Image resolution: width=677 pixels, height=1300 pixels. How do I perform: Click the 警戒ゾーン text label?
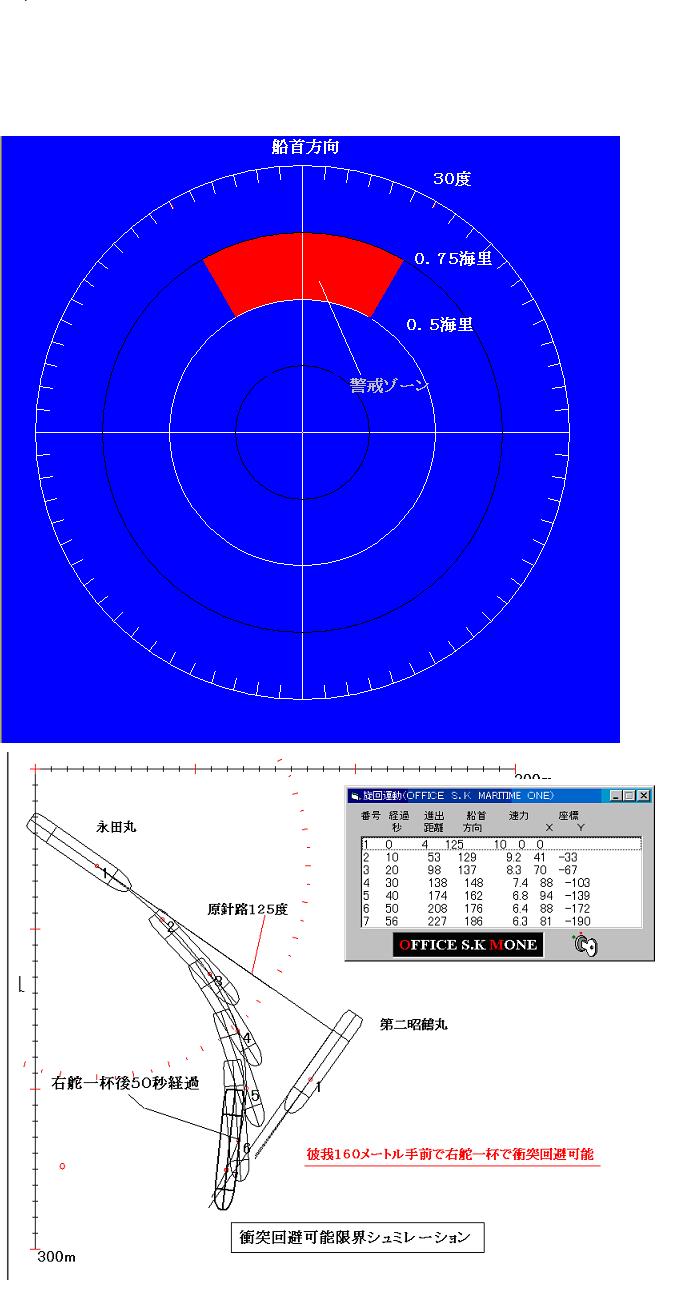389,387
